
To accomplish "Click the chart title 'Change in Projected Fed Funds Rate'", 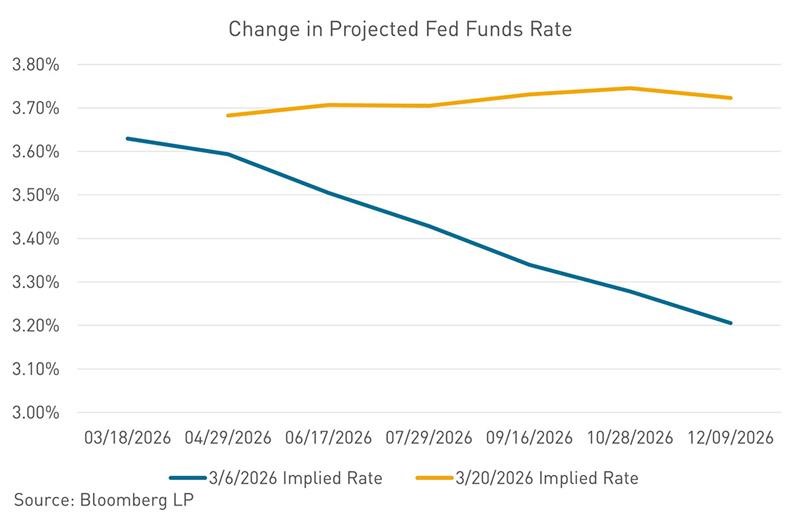I will pos(400,28).
